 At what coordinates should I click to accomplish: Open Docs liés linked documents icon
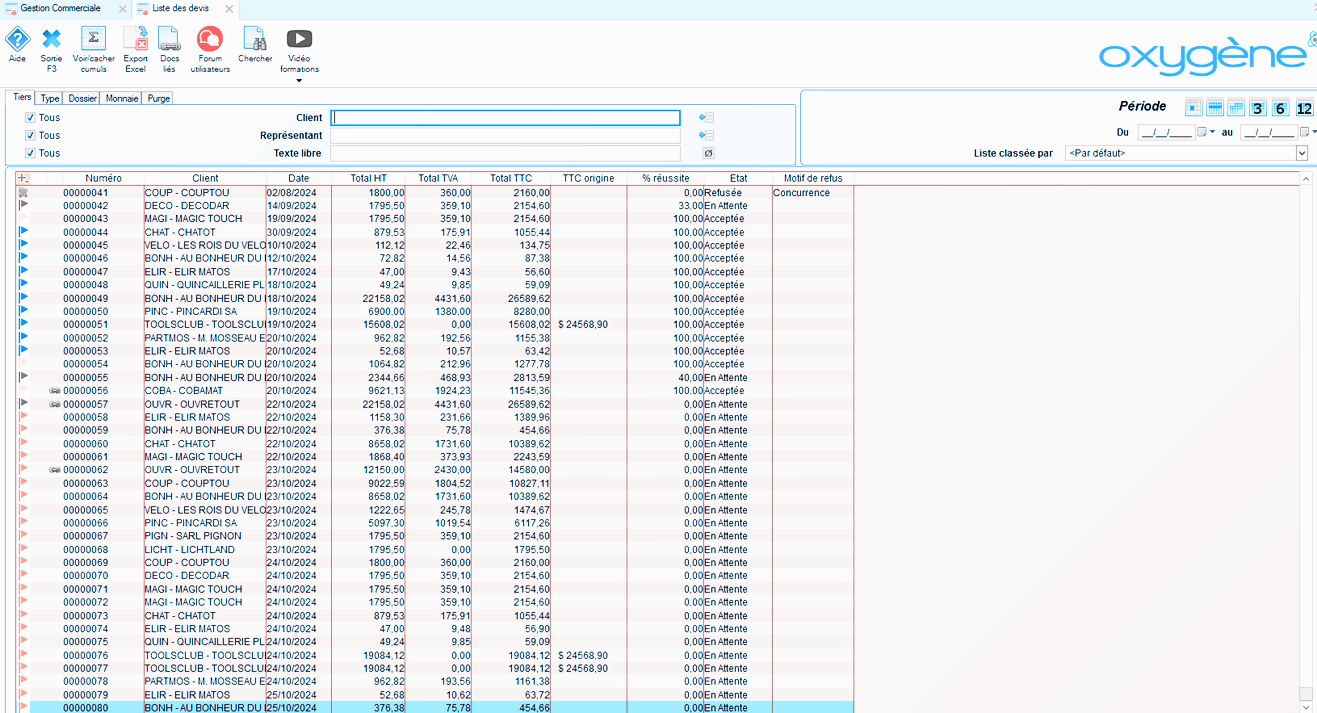pos(169,40)
